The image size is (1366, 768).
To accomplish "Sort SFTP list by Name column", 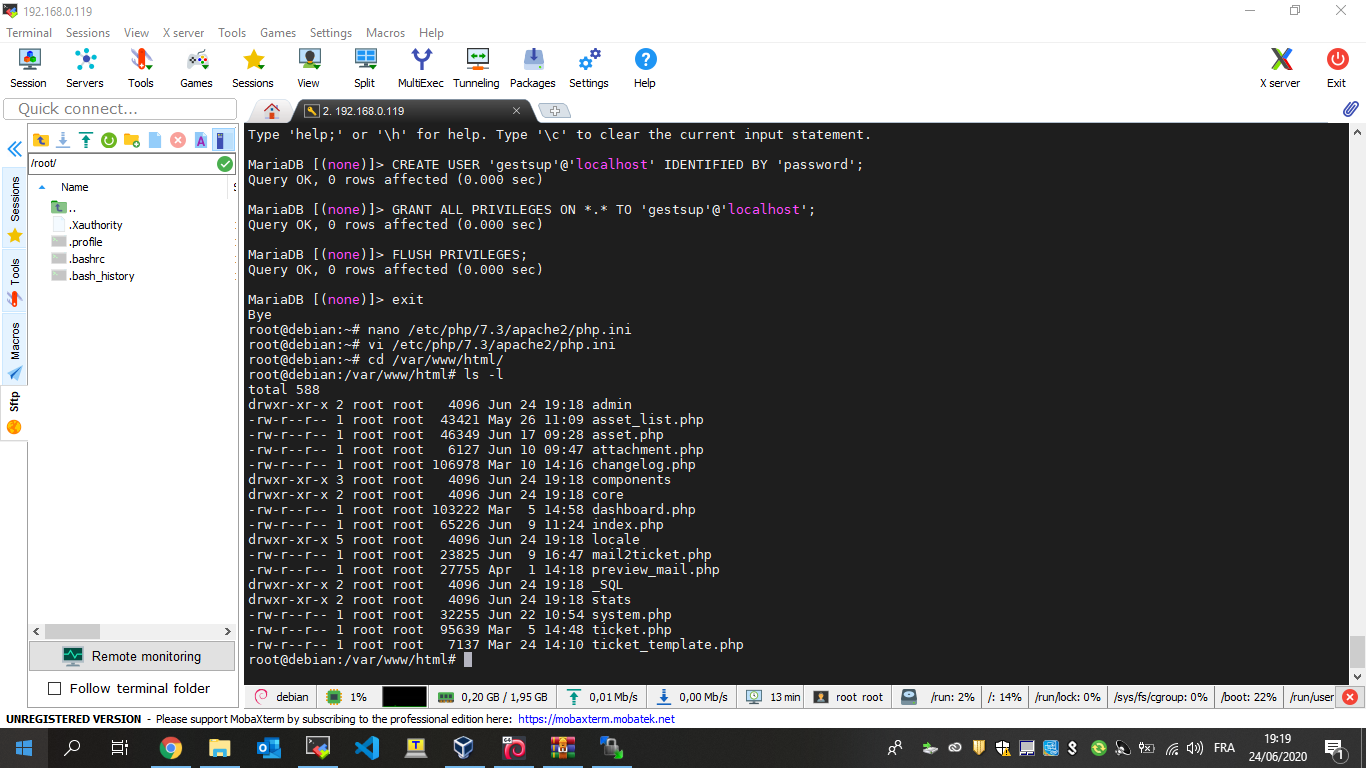I will (74, 187).
